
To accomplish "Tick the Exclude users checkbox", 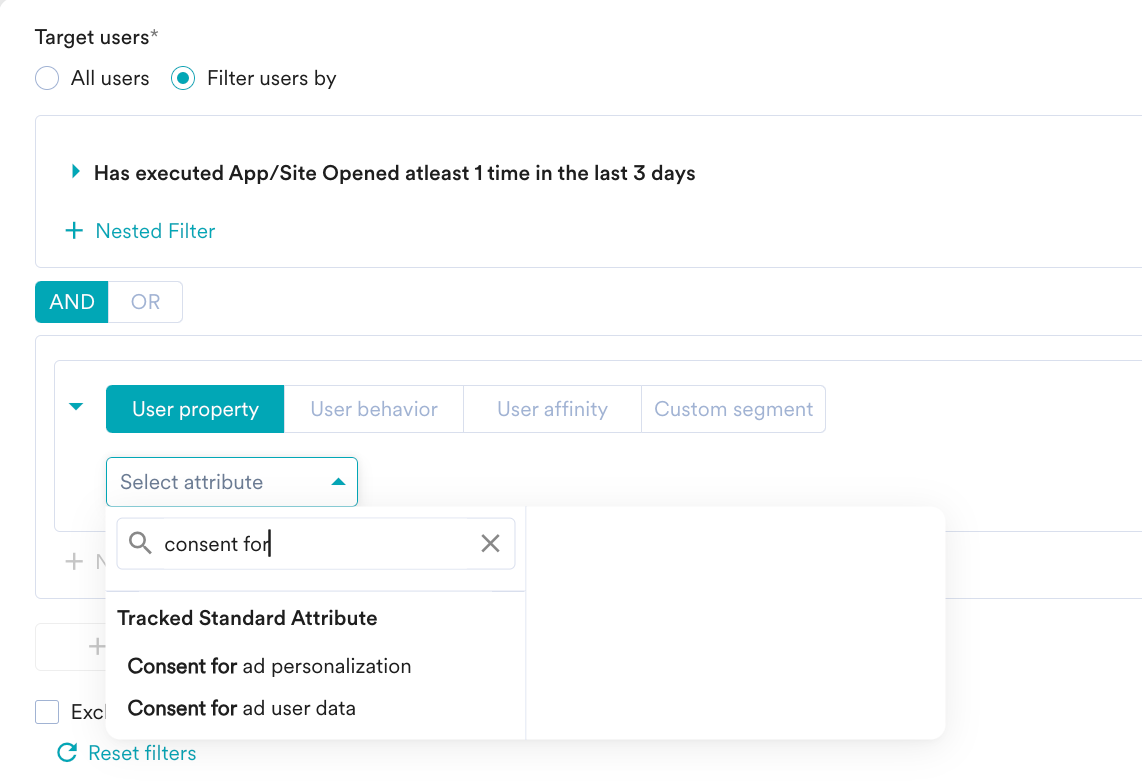I will [47, 712].
